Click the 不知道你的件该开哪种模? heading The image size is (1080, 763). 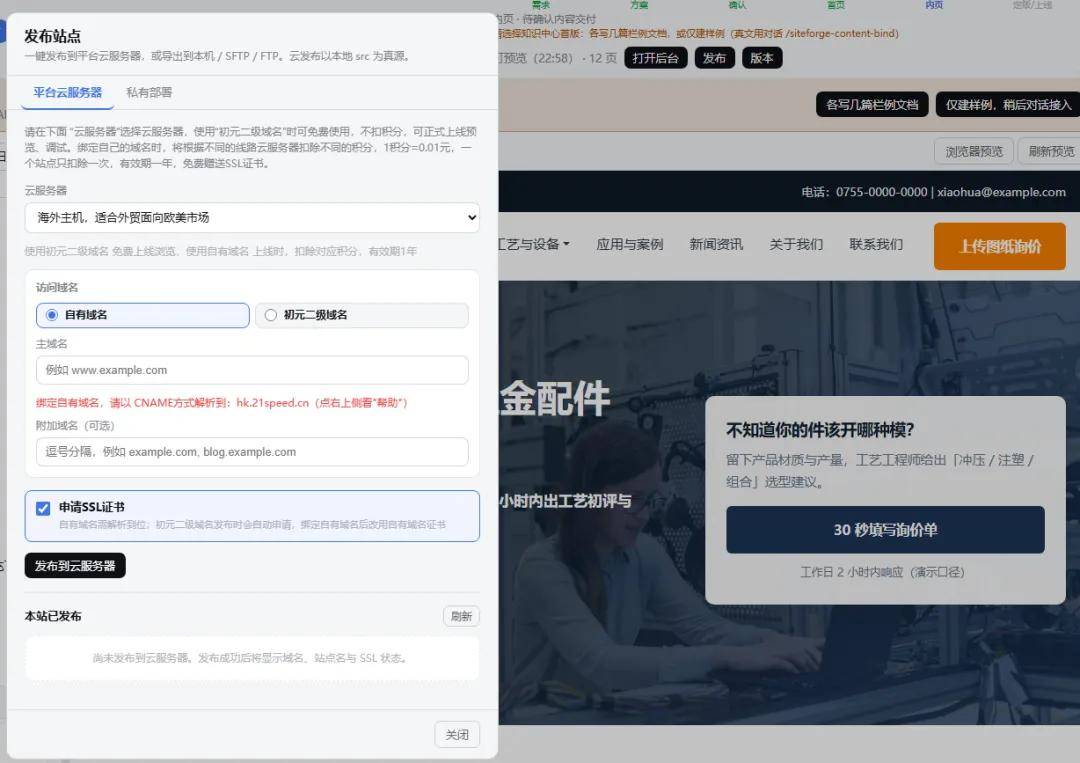[x=820, y=430]
